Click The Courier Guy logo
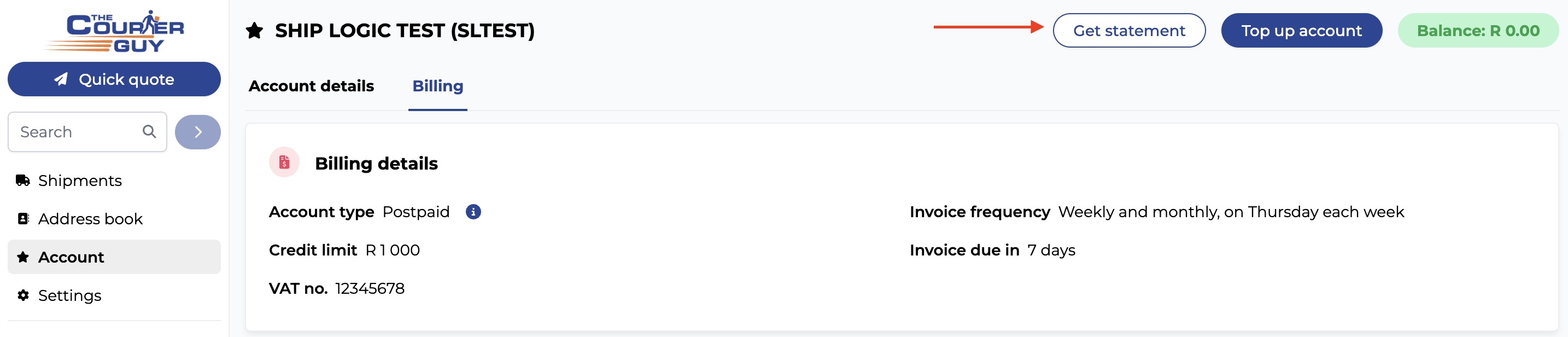1568x337 pixels. coord(114,31)
